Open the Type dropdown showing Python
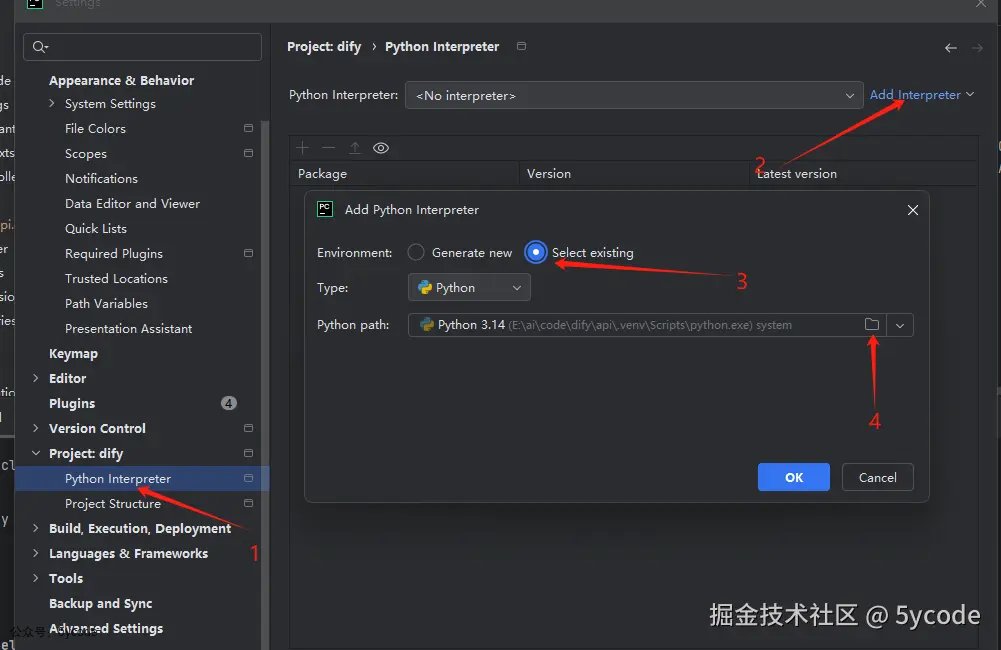Screen dimensions: 1001x650 pyautogui.click(x=469, y=287)
